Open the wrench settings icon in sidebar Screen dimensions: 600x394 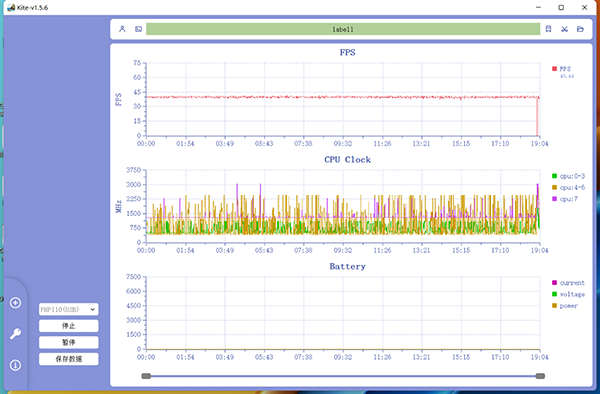15,334
